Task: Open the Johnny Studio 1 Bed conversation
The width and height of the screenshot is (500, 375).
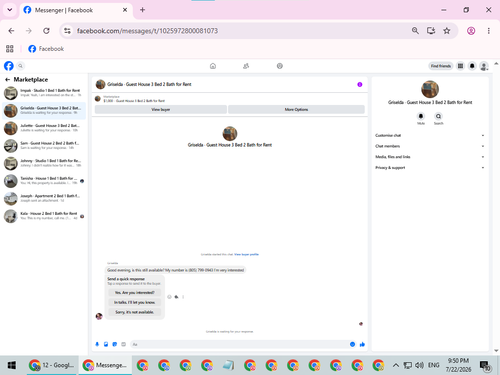Action: 44,163
